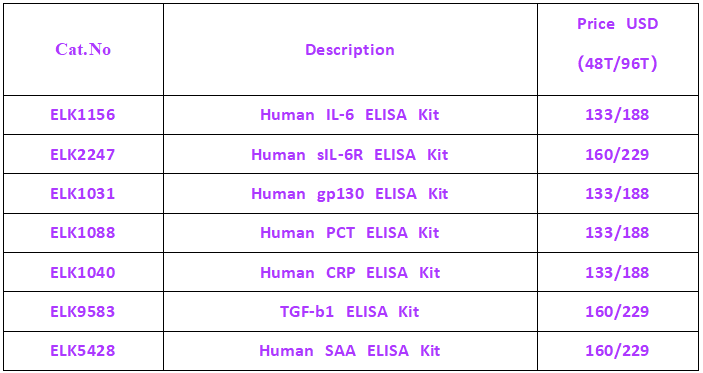Click Human IL-6 ELISA Kit description

pyautogui.click(x=350, y=115)
